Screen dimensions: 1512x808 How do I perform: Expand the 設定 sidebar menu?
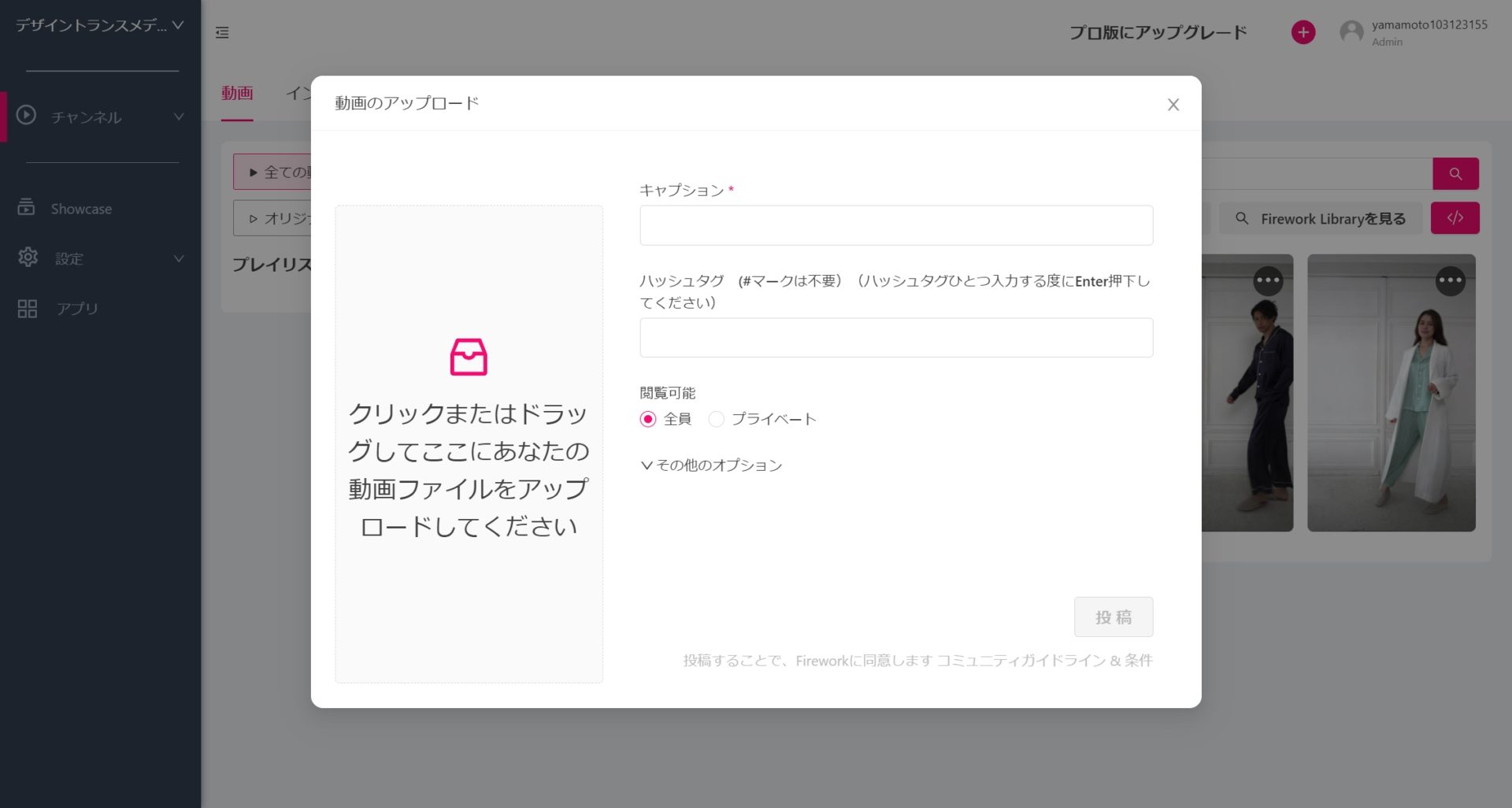click(x=101, y=258)
